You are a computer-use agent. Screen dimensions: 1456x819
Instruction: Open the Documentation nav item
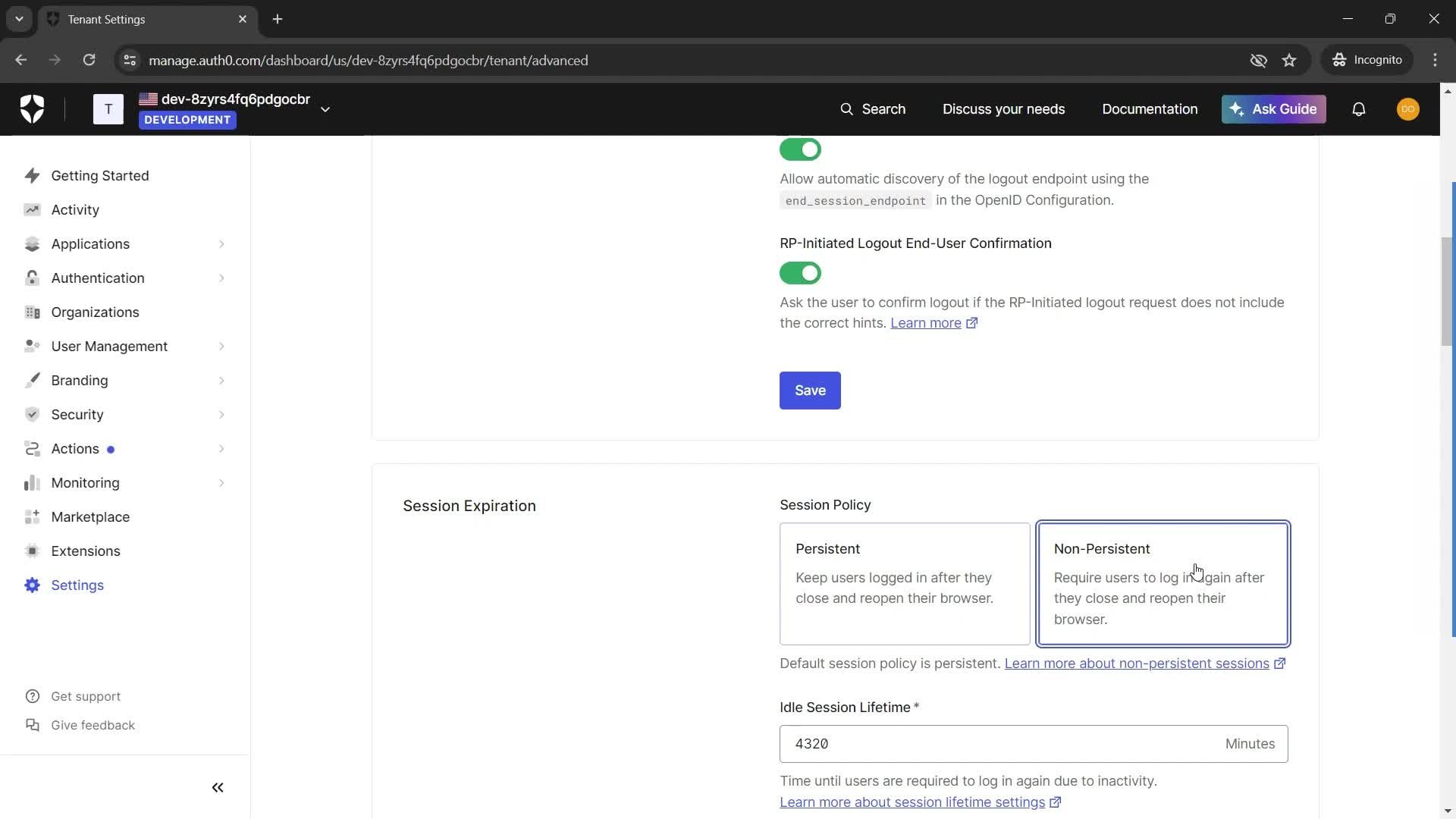click(x=1150, y=109)
